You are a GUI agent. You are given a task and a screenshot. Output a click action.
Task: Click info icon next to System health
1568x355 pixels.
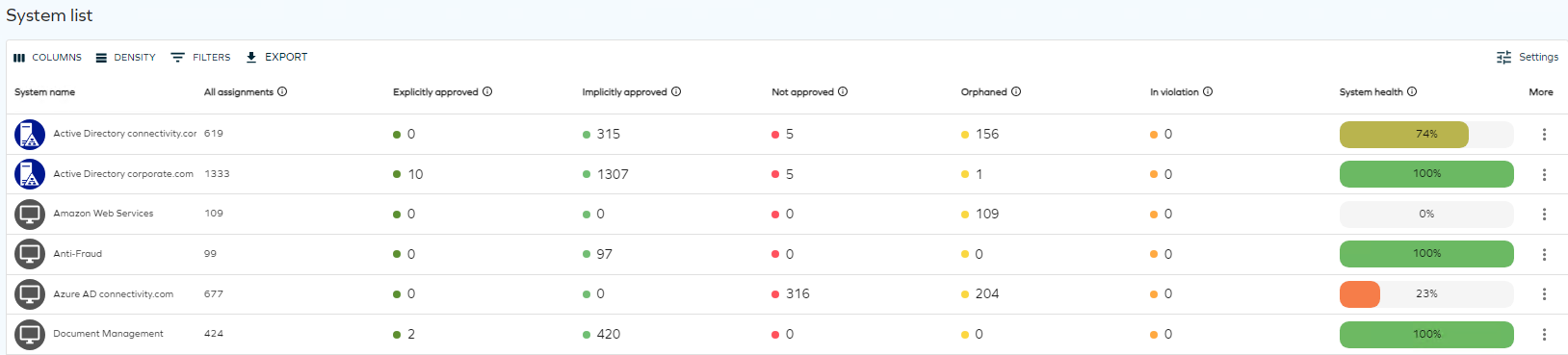(x=1412, y=92)
